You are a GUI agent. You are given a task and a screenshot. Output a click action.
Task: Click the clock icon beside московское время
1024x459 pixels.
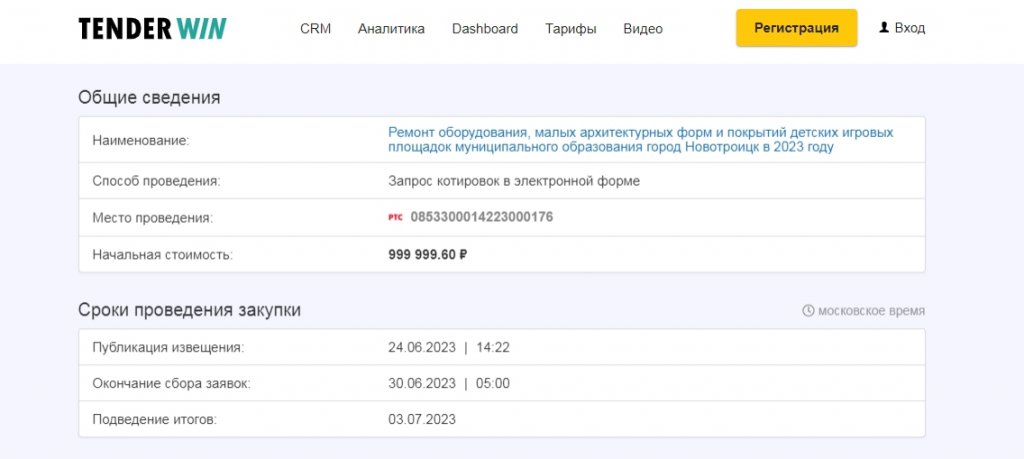(x=808, y=311)
